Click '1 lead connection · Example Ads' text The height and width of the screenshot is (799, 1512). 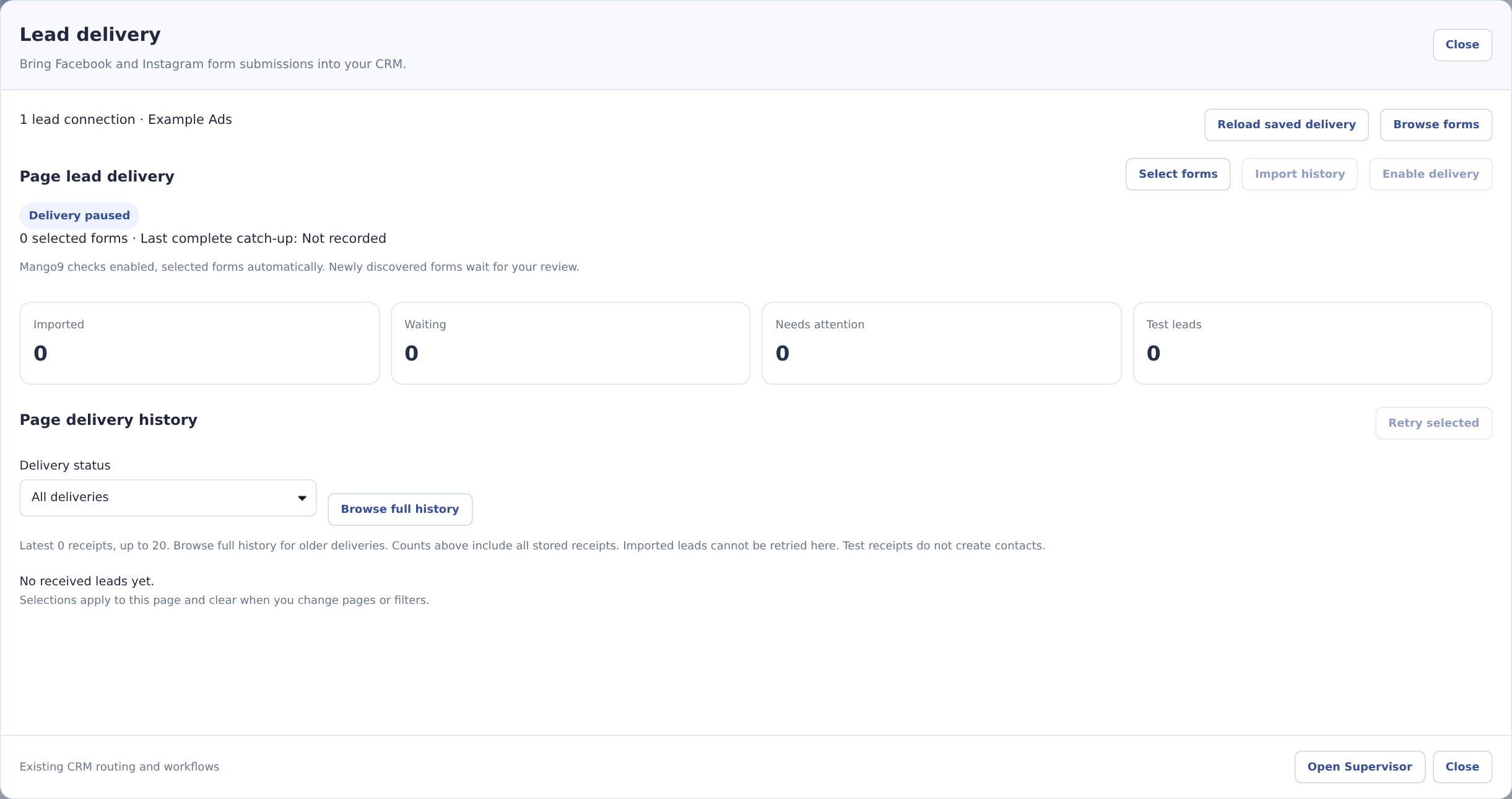coord(126,120)
